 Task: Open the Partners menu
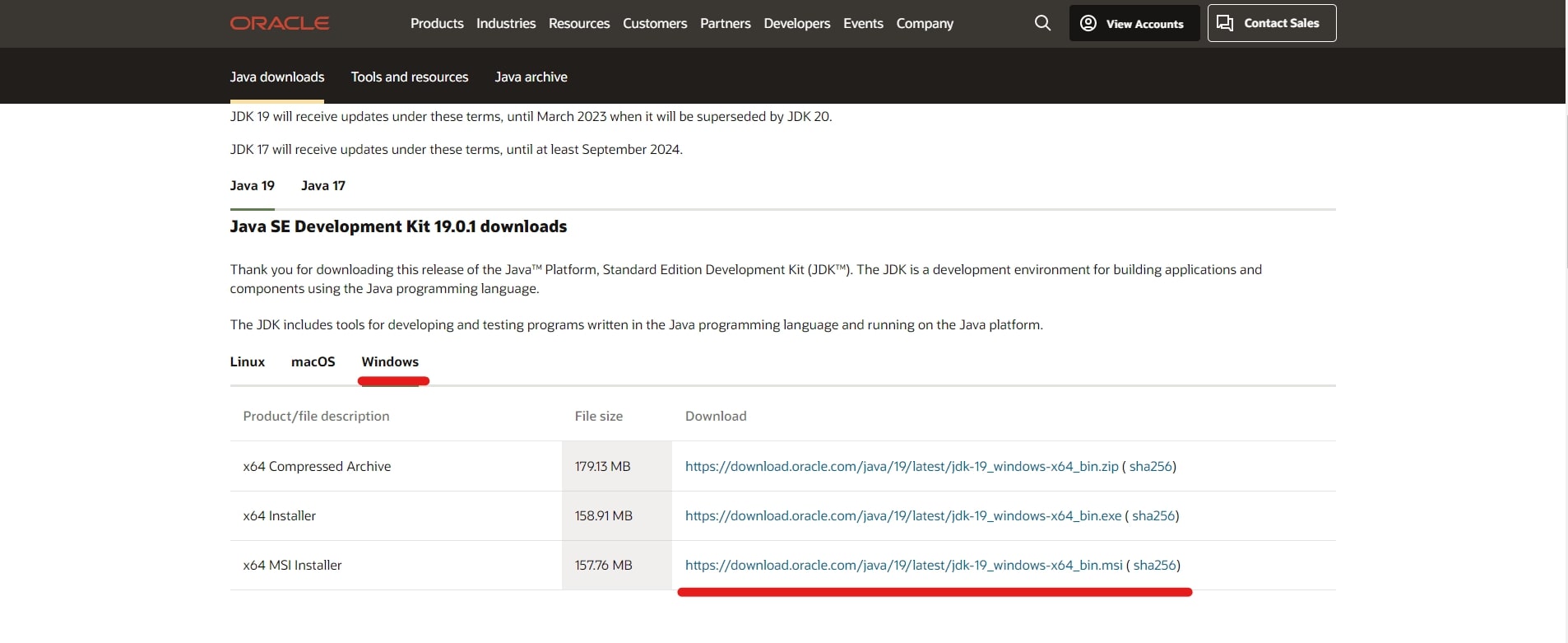click(726, 23)
